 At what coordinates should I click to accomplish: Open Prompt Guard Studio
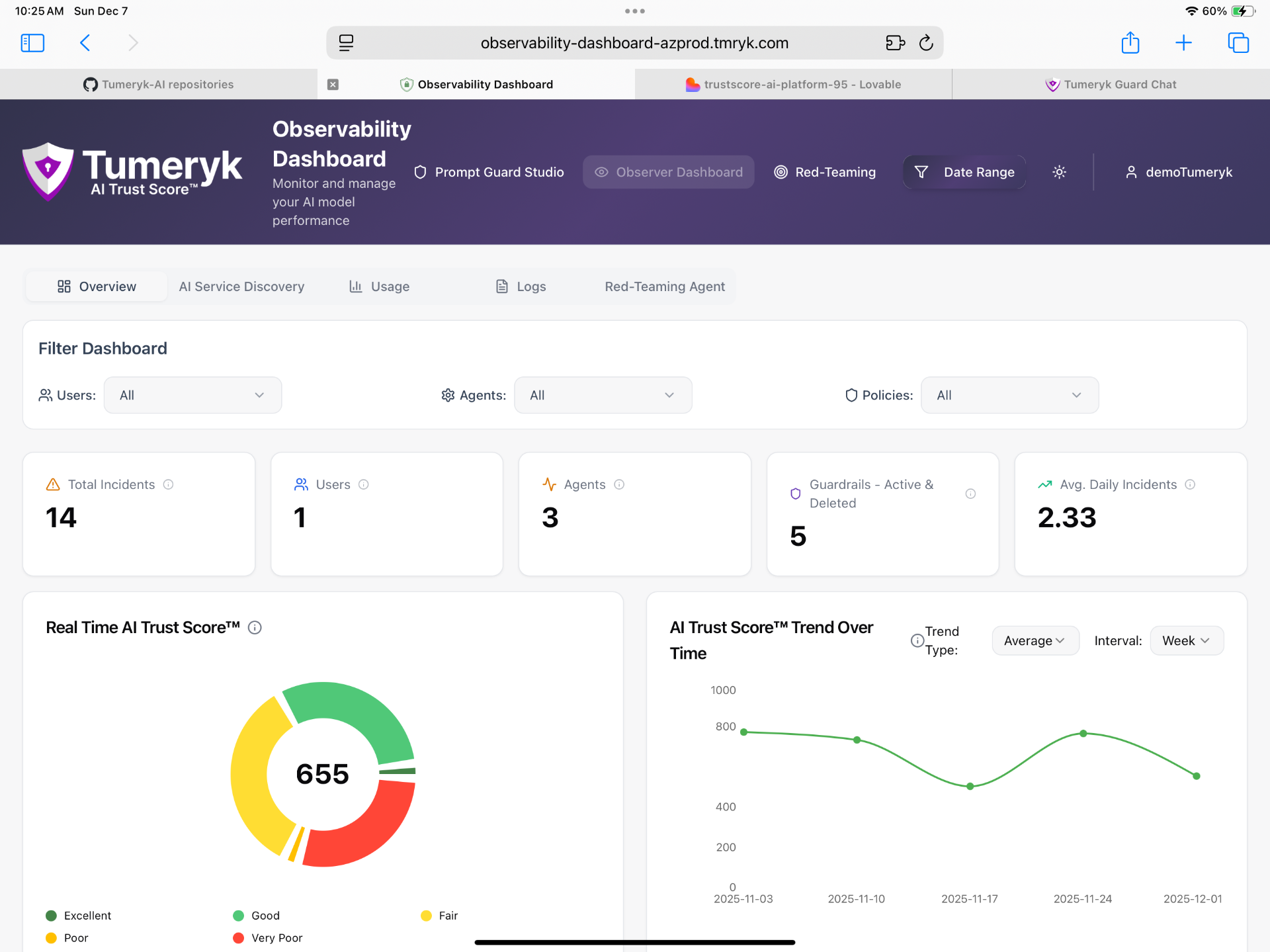489,172
